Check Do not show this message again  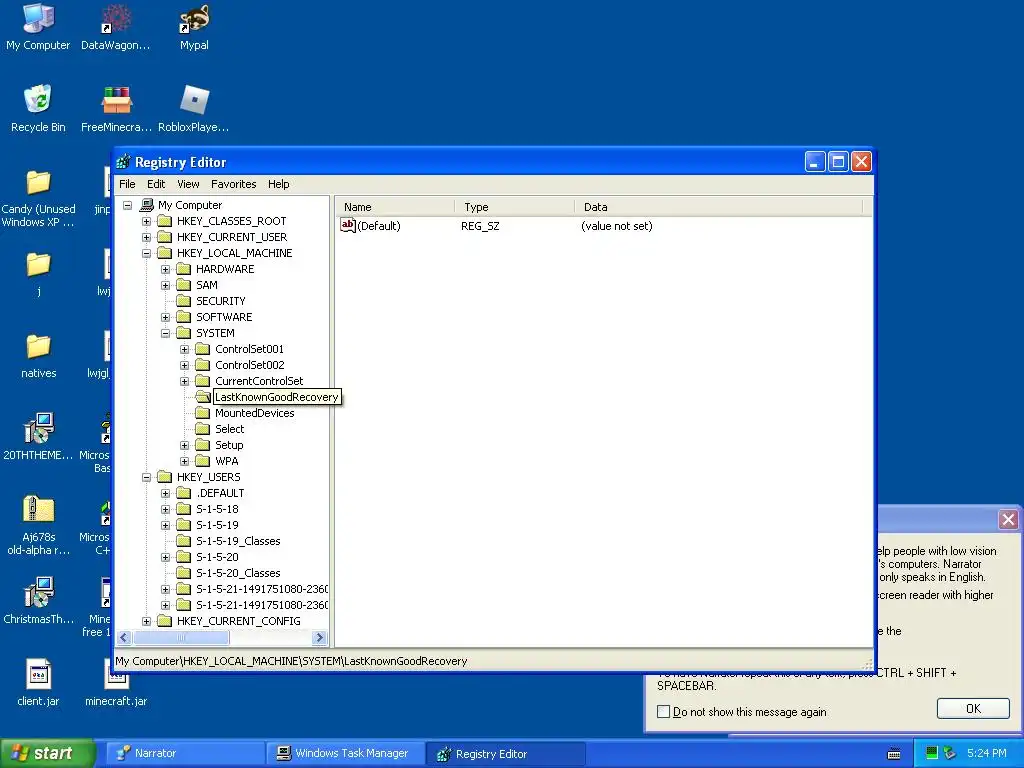(x=664, y=711)
